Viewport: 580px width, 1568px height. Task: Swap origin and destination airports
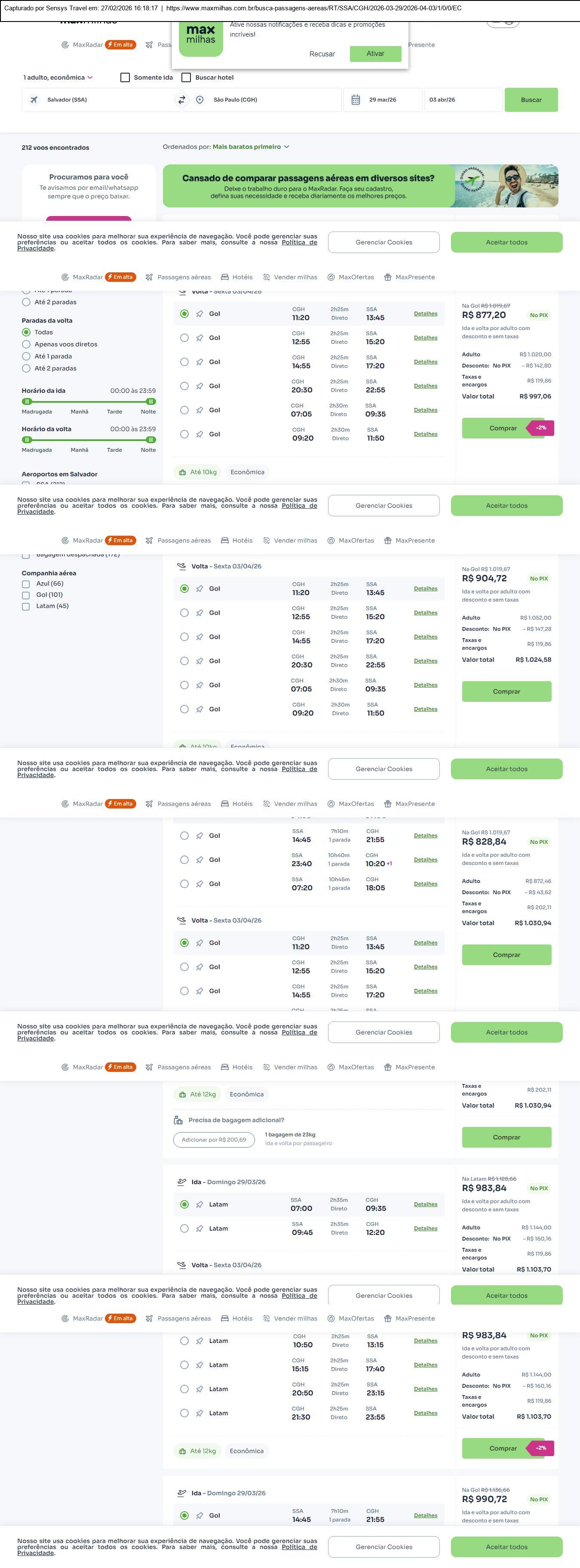tap(181, 100)
